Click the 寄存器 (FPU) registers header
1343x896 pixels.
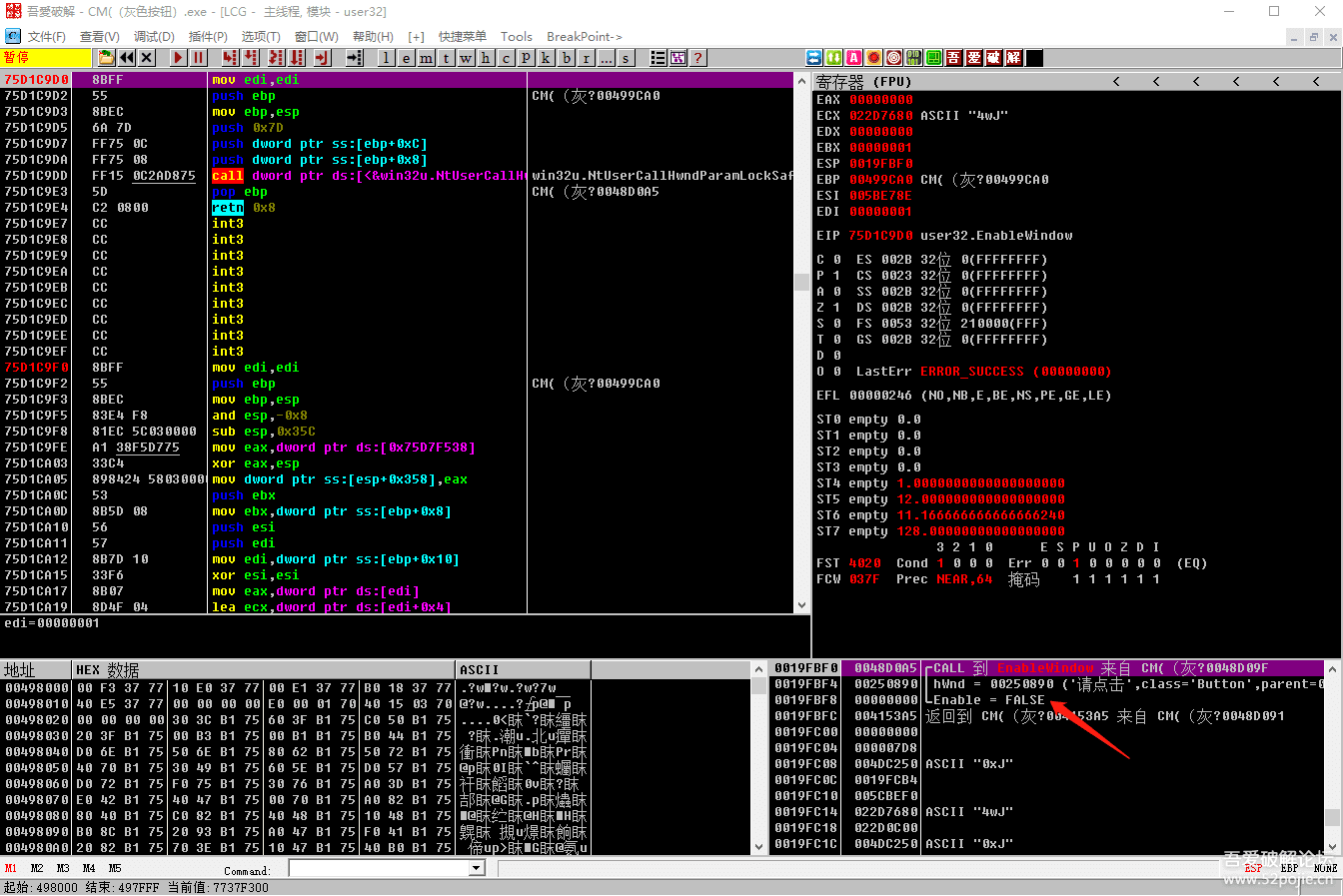pyautogui.click(x=863, y=81)
